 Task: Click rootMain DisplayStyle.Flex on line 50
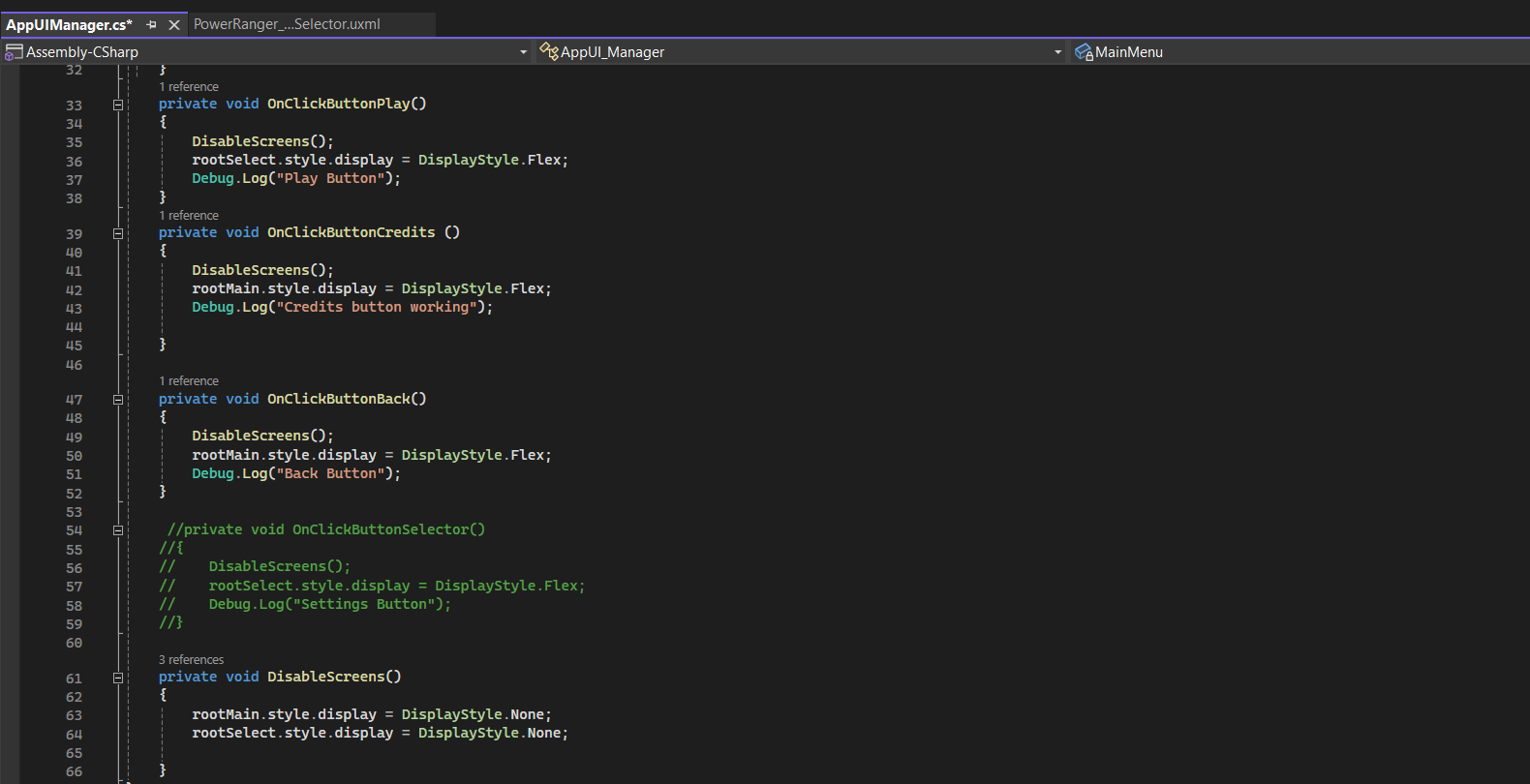(x=372, y=455)
